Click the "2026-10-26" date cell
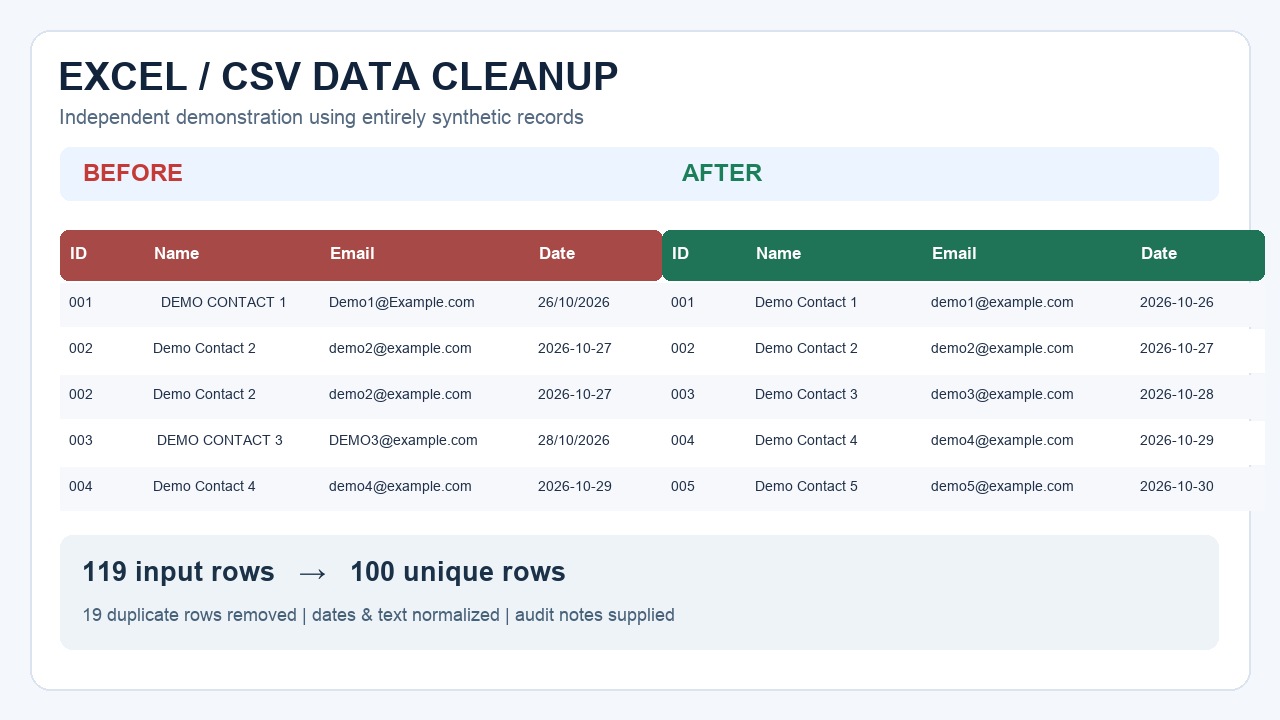This screenshot has height=720, width=1280. pos(1177,302)
